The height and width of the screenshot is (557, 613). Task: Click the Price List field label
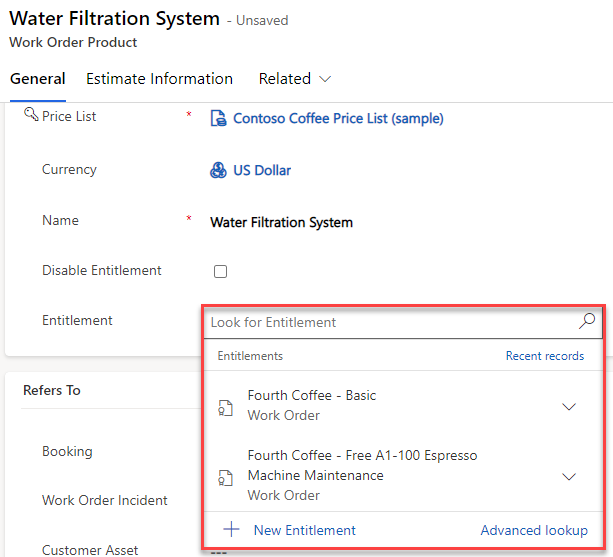point(69,116)
